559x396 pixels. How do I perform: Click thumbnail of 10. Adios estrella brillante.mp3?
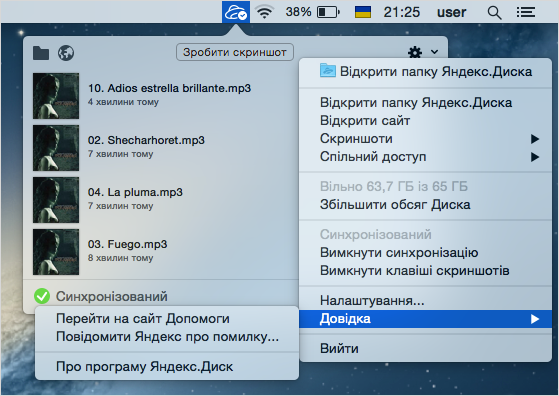[x=56, y=96]
